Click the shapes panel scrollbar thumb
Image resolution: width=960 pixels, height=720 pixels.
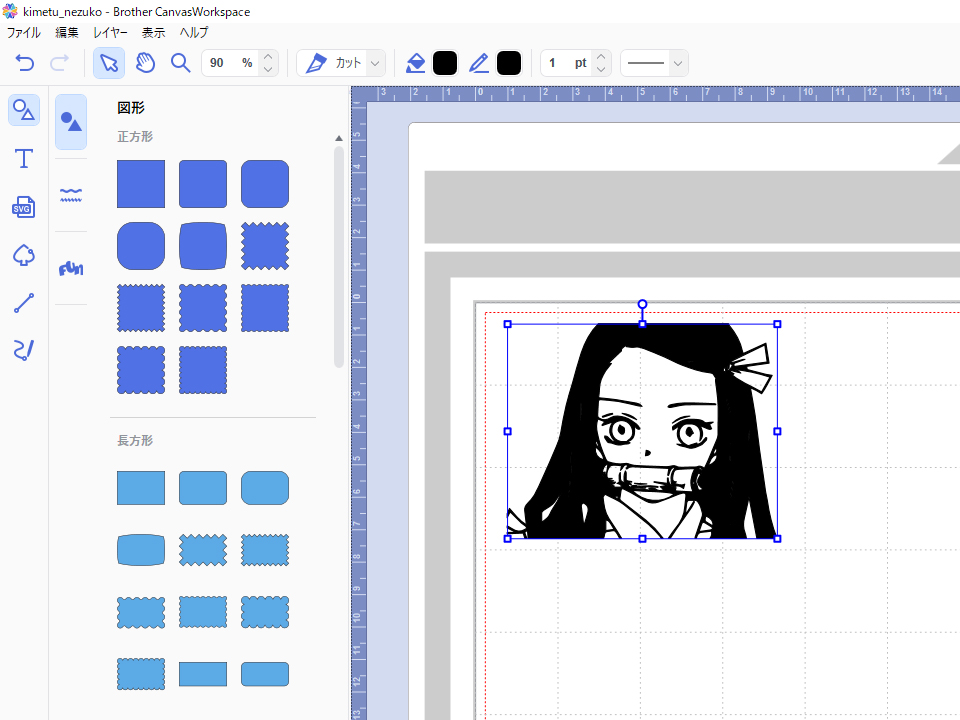tap(339, 257)
